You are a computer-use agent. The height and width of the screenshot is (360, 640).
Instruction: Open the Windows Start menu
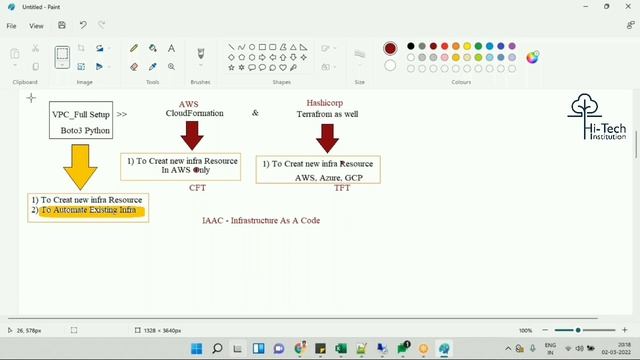point(197,349)
